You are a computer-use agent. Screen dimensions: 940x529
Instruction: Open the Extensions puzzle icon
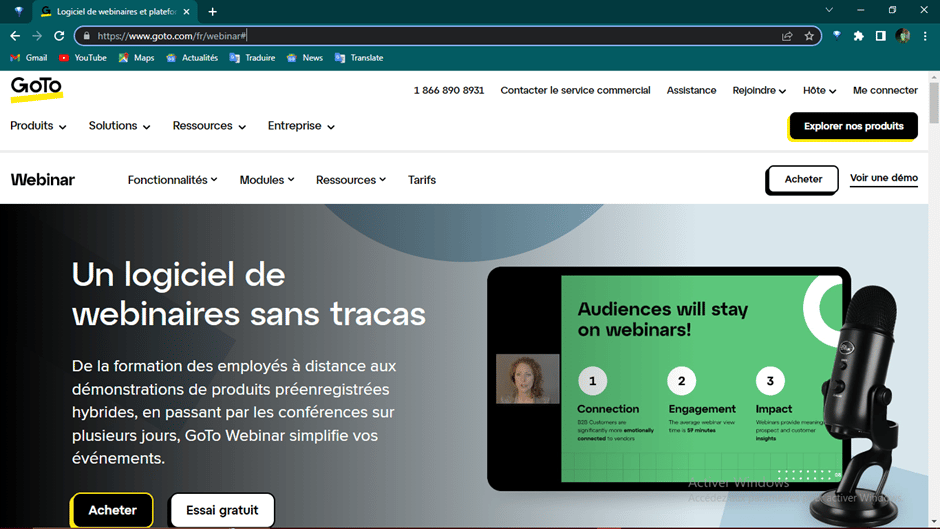pos(858,36)
